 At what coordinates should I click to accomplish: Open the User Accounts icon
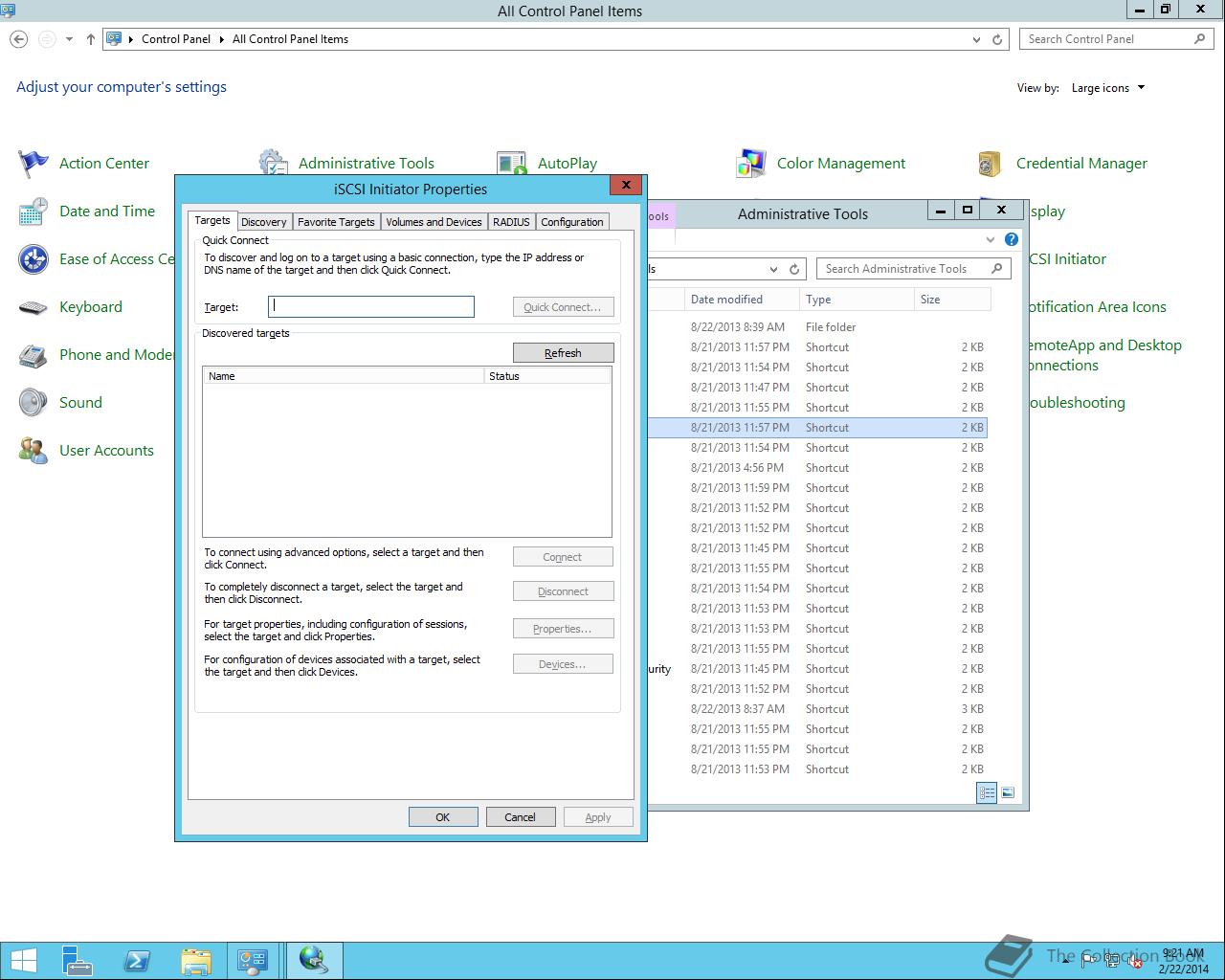[33, 451]
